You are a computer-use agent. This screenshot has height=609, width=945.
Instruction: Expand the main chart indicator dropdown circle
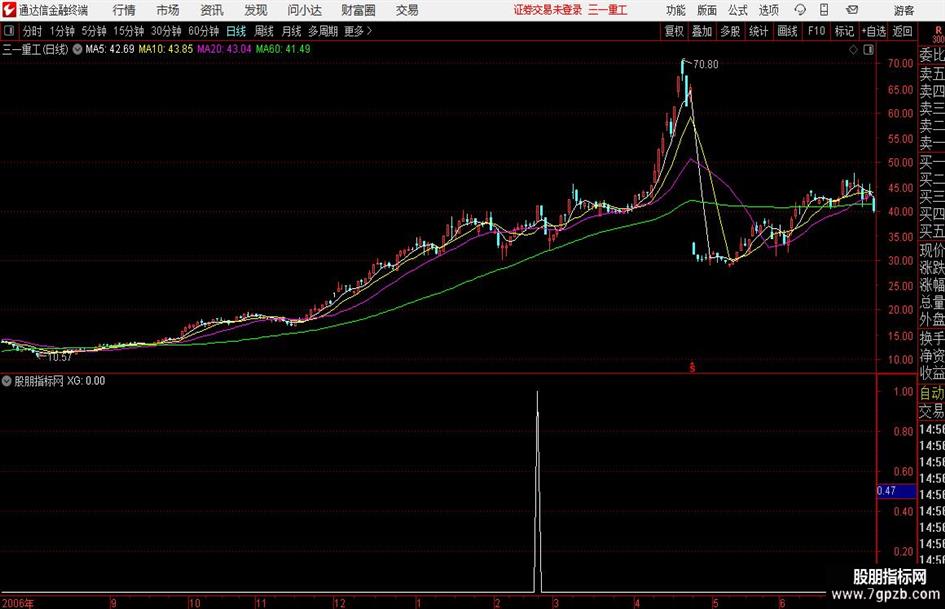click(x=77, y=49)
